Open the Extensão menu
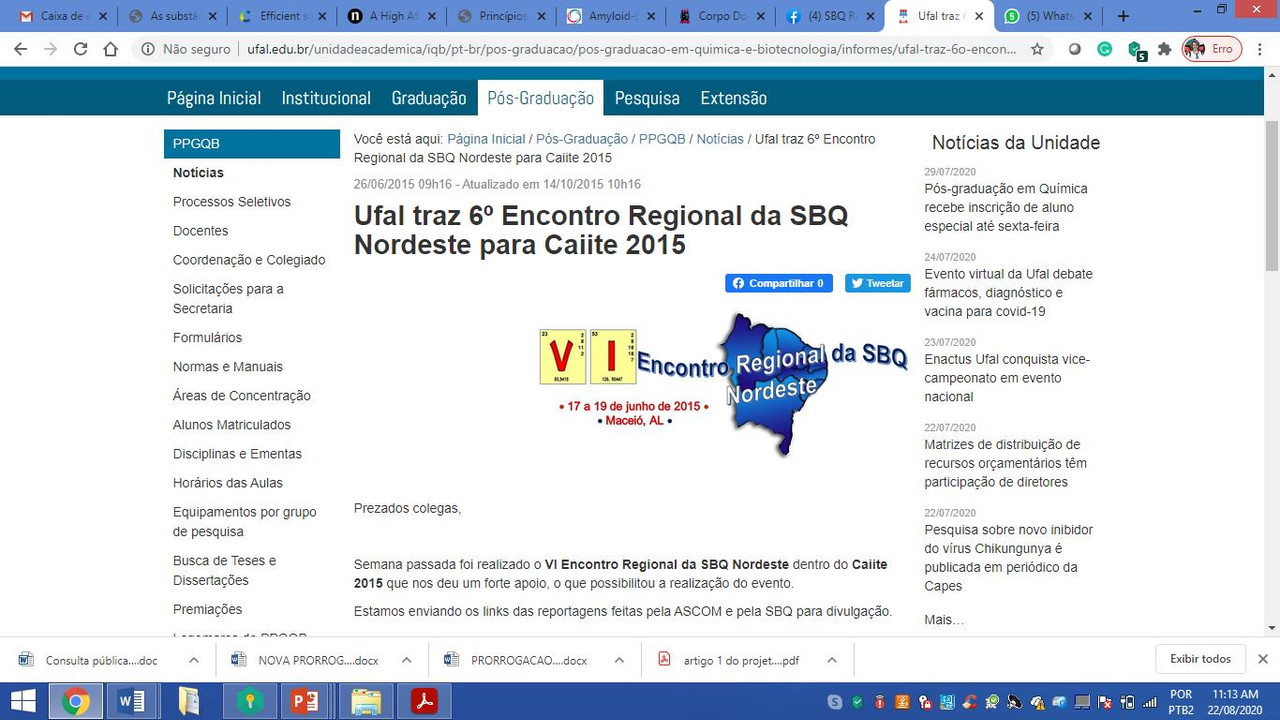Image resolution: width=1280 pixels, height=720 pixels. (x=734, y=98)
